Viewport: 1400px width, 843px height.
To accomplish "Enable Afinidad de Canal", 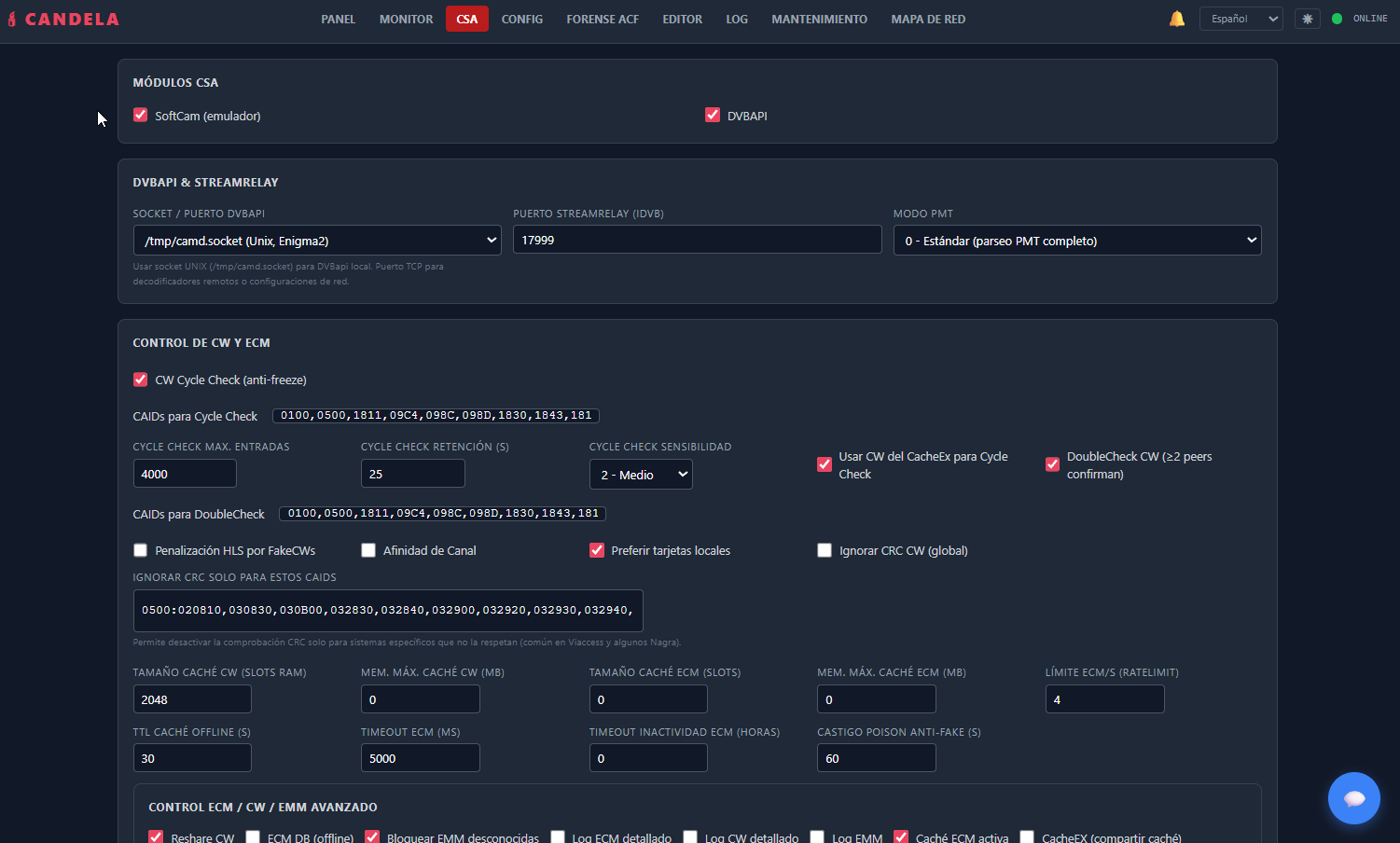I will (368, 550).
